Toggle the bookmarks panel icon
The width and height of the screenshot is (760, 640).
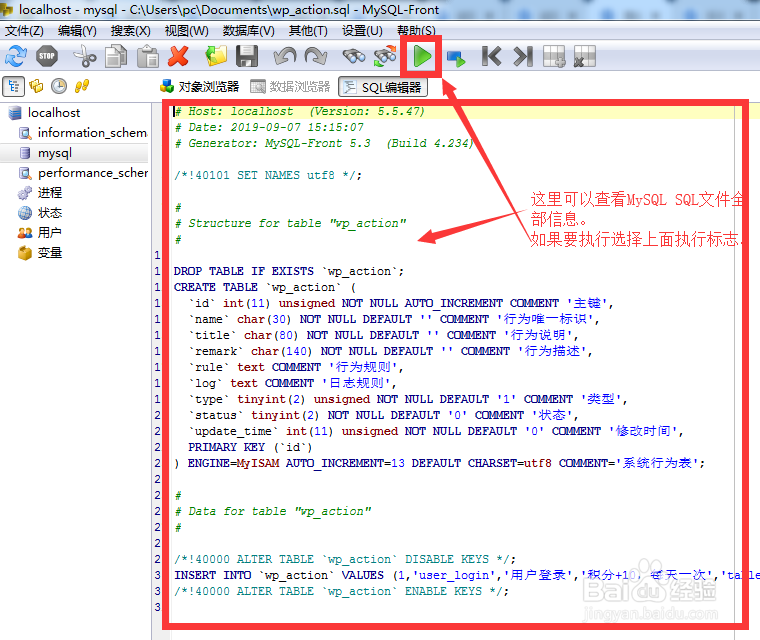(36, 86)
